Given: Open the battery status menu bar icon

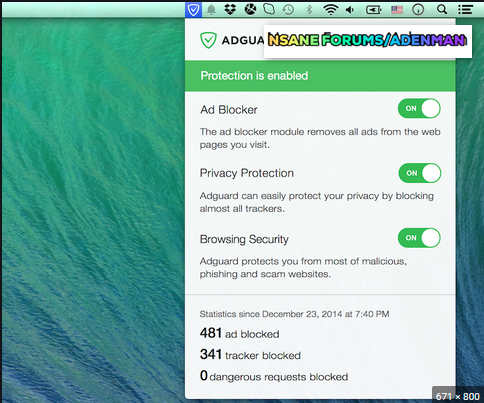Looking at the screenshot, I should (x=374, y=10).
